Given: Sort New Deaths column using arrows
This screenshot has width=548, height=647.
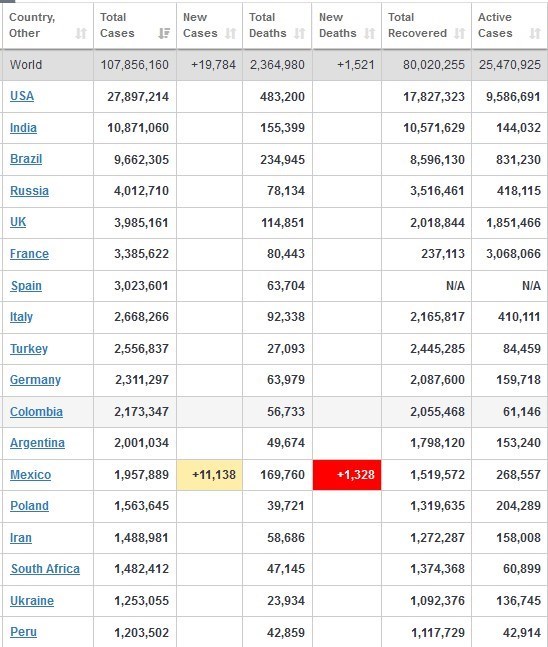Looking at the screenshot, I should [x=369, y=33].
